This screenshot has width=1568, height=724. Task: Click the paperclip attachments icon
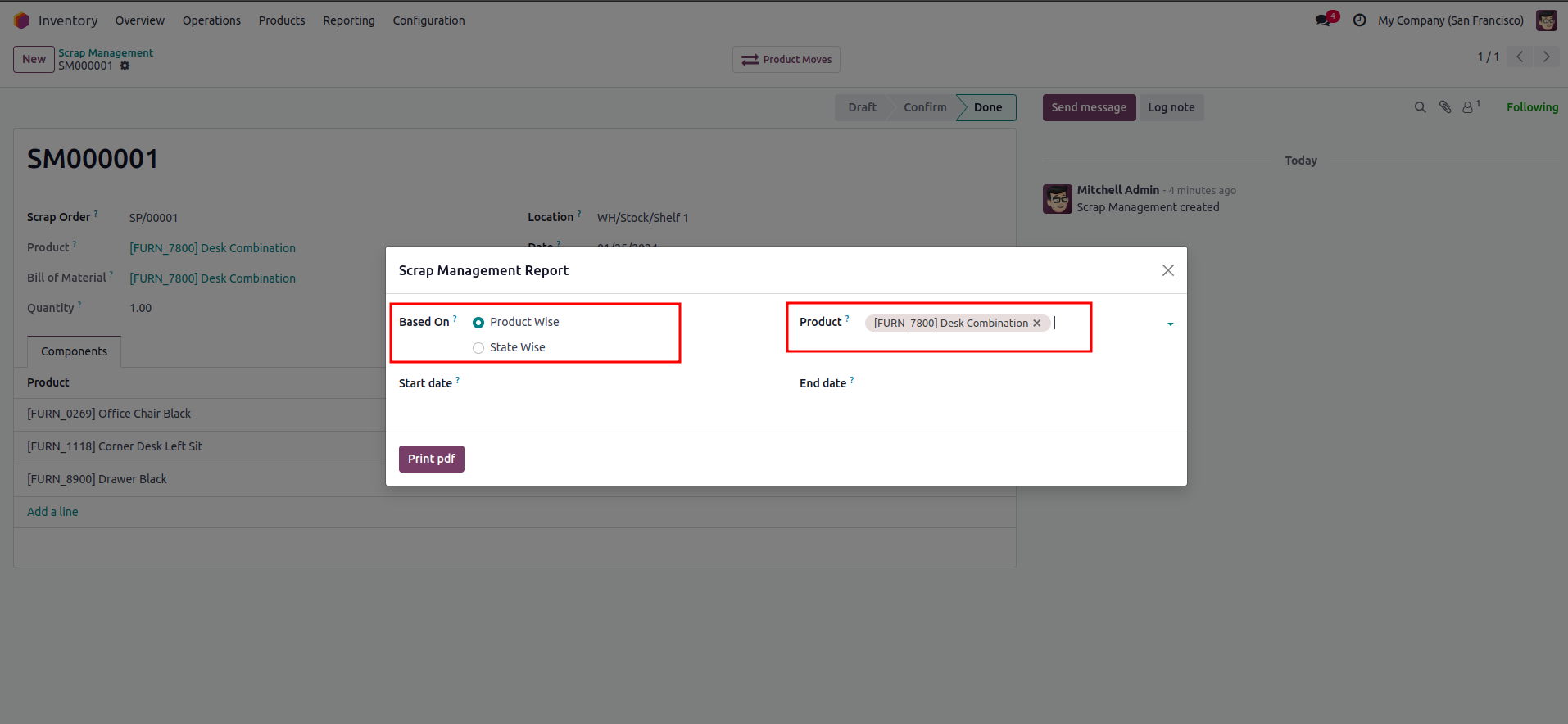1445,107
